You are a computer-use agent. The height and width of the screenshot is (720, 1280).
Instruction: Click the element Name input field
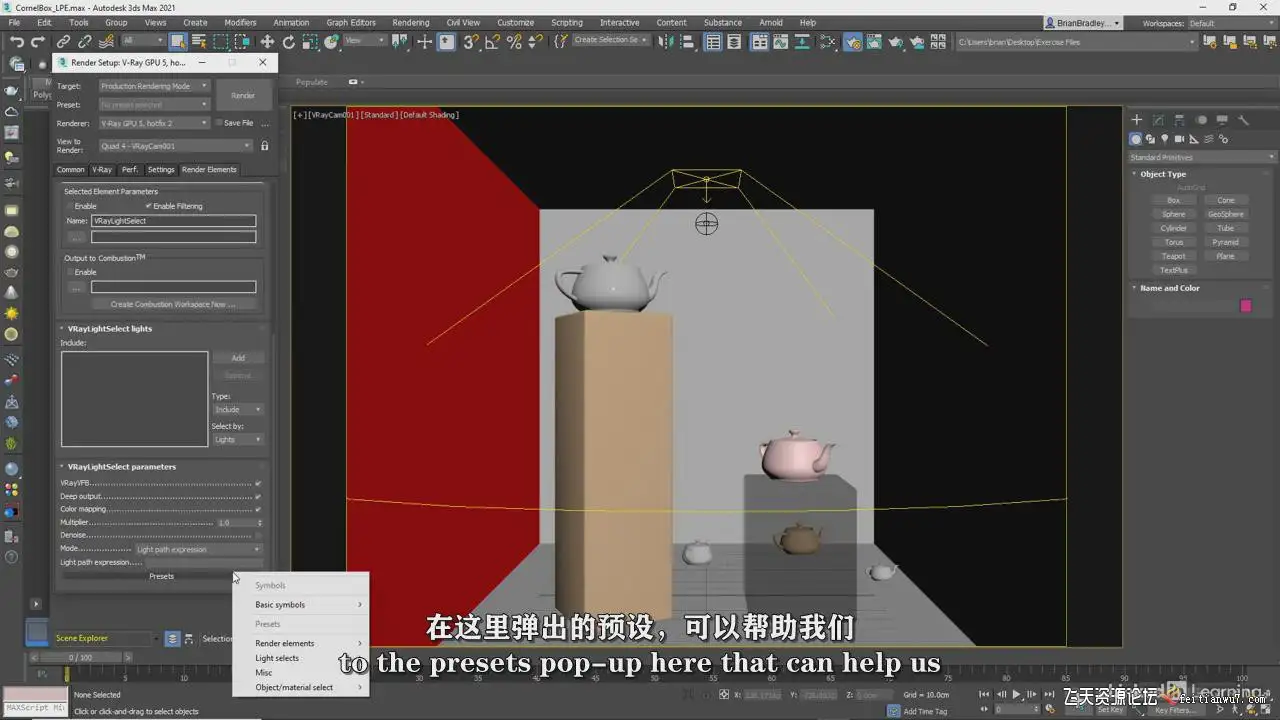coord(174,221)
